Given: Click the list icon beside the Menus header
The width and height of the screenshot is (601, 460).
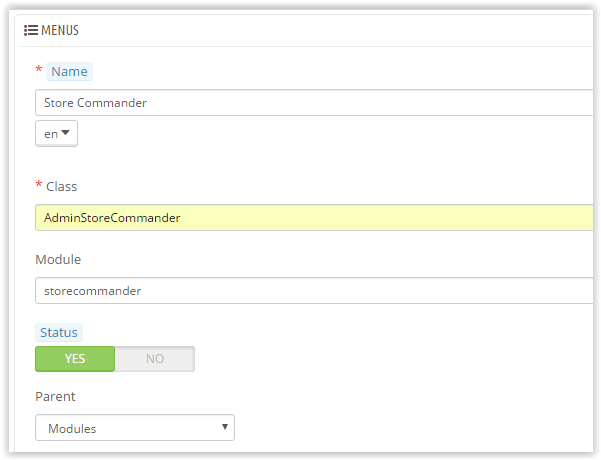Looking at the screenshot, I should [31, 30].
